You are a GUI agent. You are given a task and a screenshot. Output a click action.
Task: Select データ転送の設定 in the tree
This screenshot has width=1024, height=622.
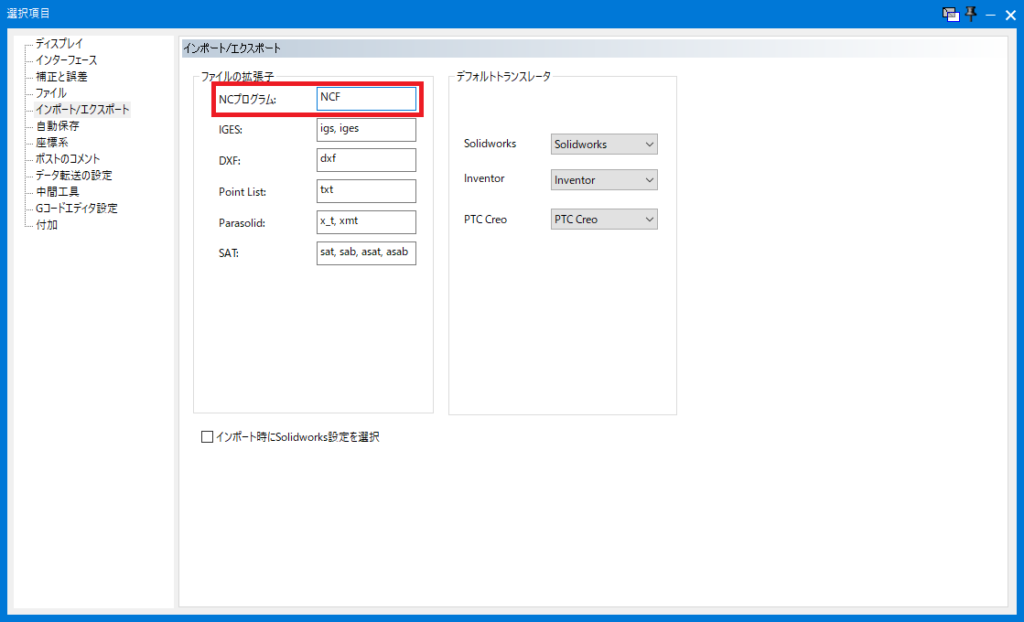coord(73,175)
